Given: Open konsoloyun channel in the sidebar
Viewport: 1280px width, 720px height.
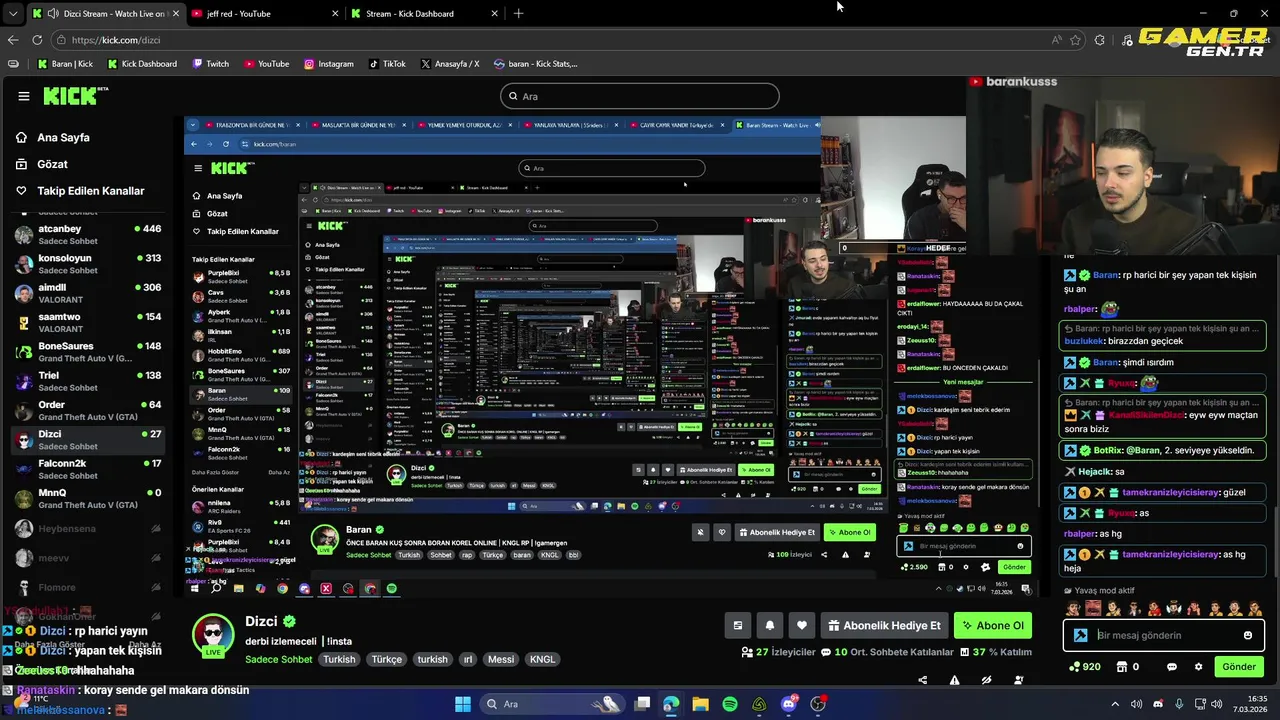Looking at the screenshot, I should pyautogui.click(x=88, y=264).
